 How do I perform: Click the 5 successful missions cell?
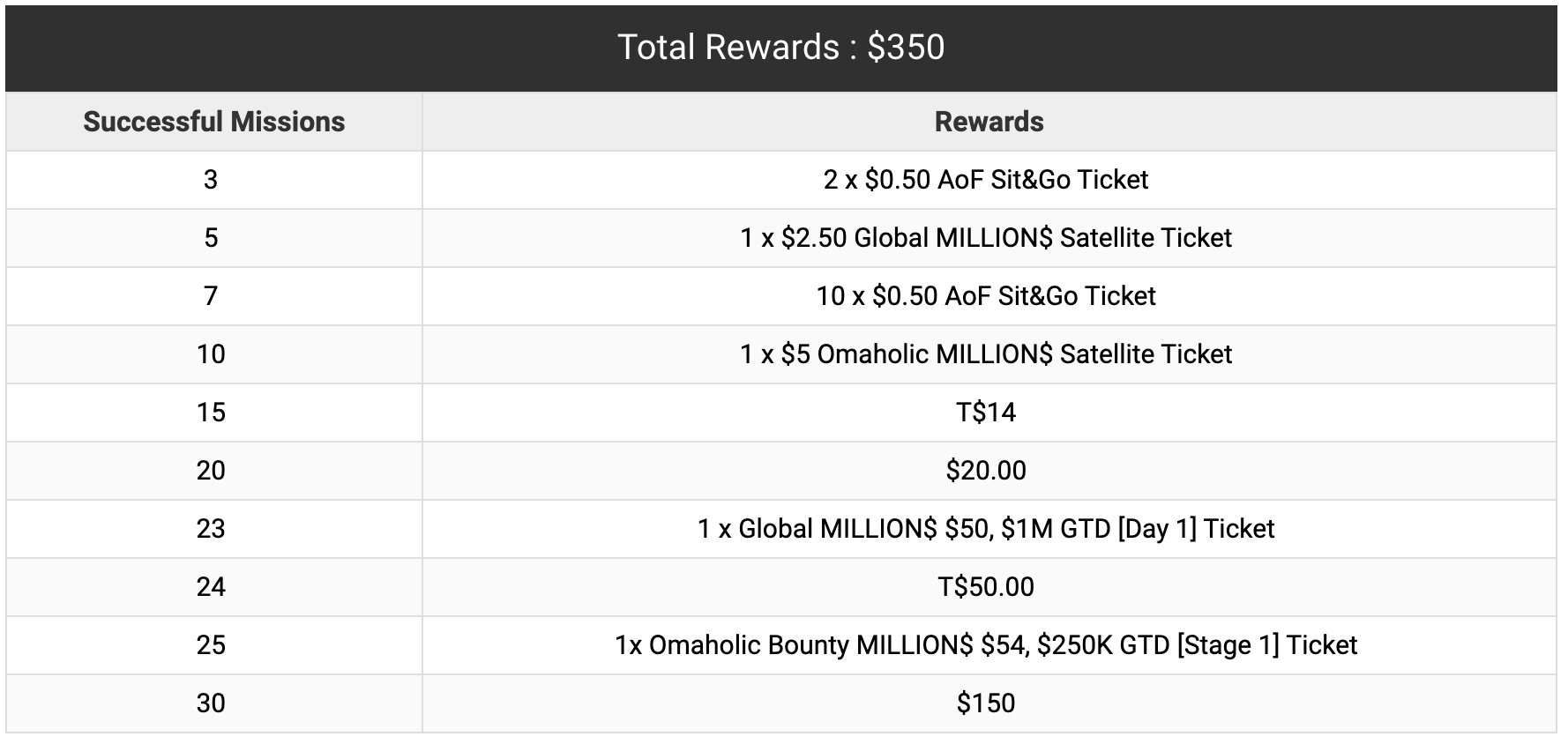[211, 238]
